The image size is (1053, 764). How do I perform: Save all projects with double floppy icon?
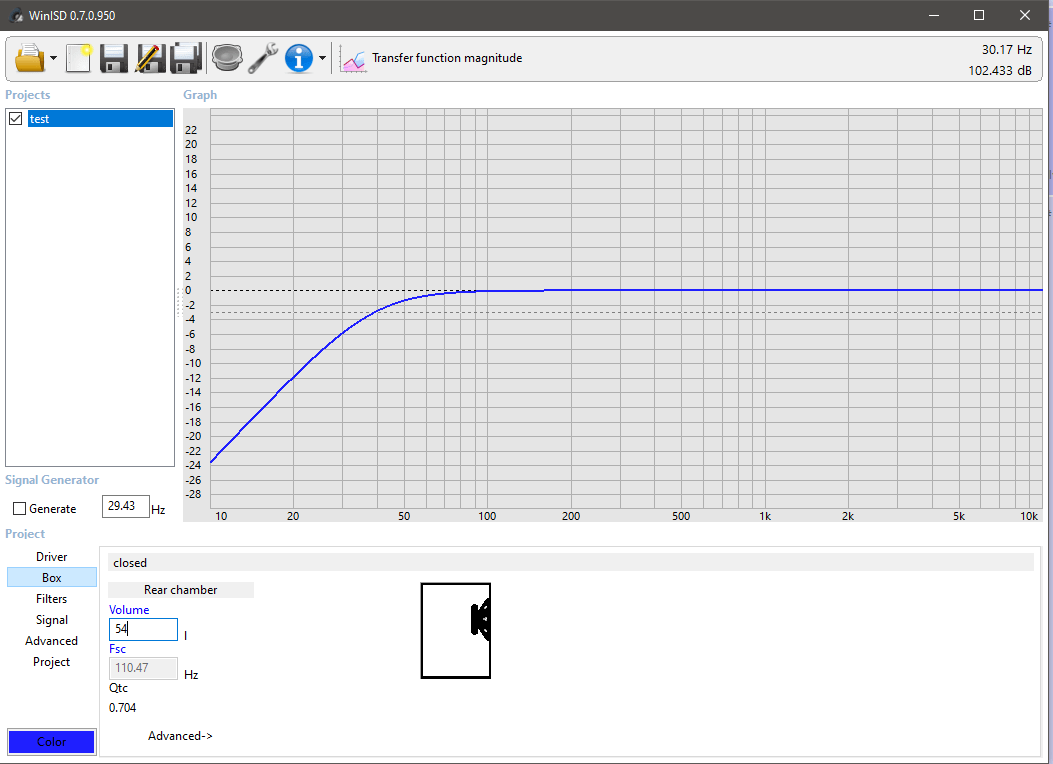(x=186, y=58)
